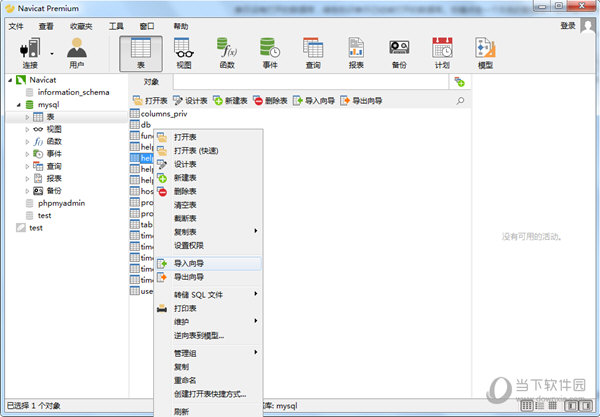Open the 用户 user management icon
The image size is (600, 417).
[x=77, y=53]
